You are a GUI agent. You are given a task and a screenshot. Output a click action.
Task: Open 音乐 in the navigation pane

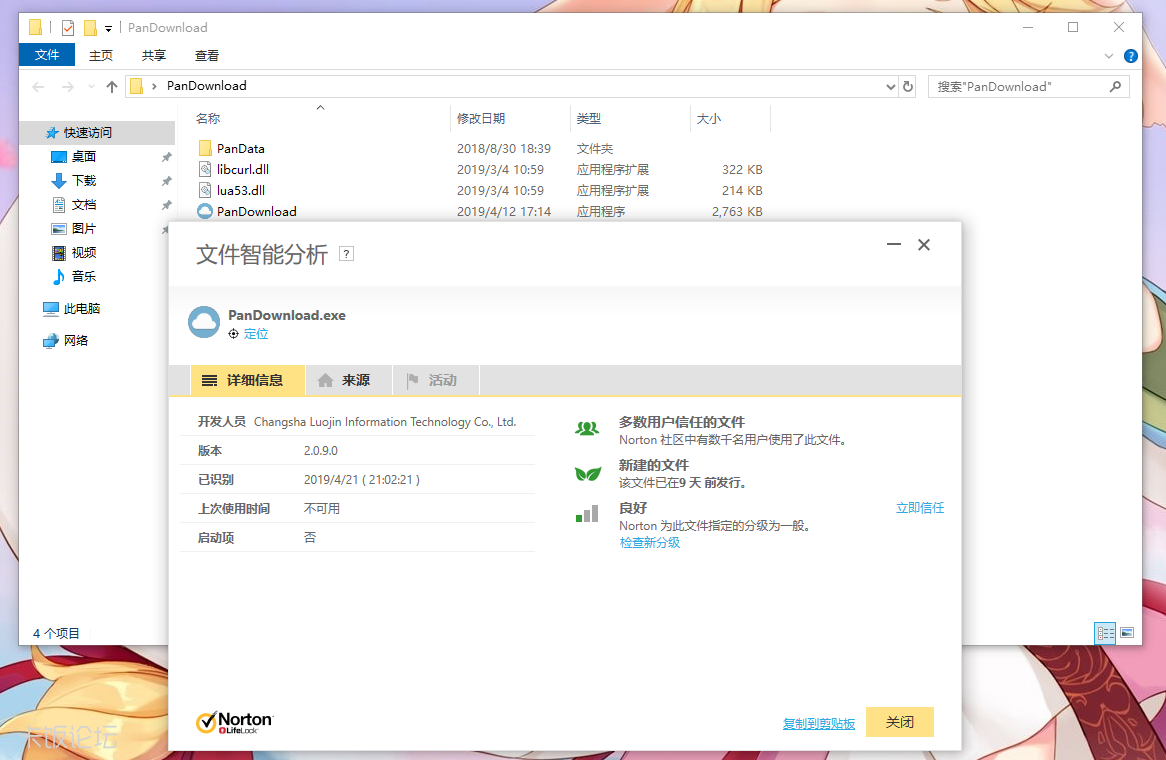click(x=83, y=277)
